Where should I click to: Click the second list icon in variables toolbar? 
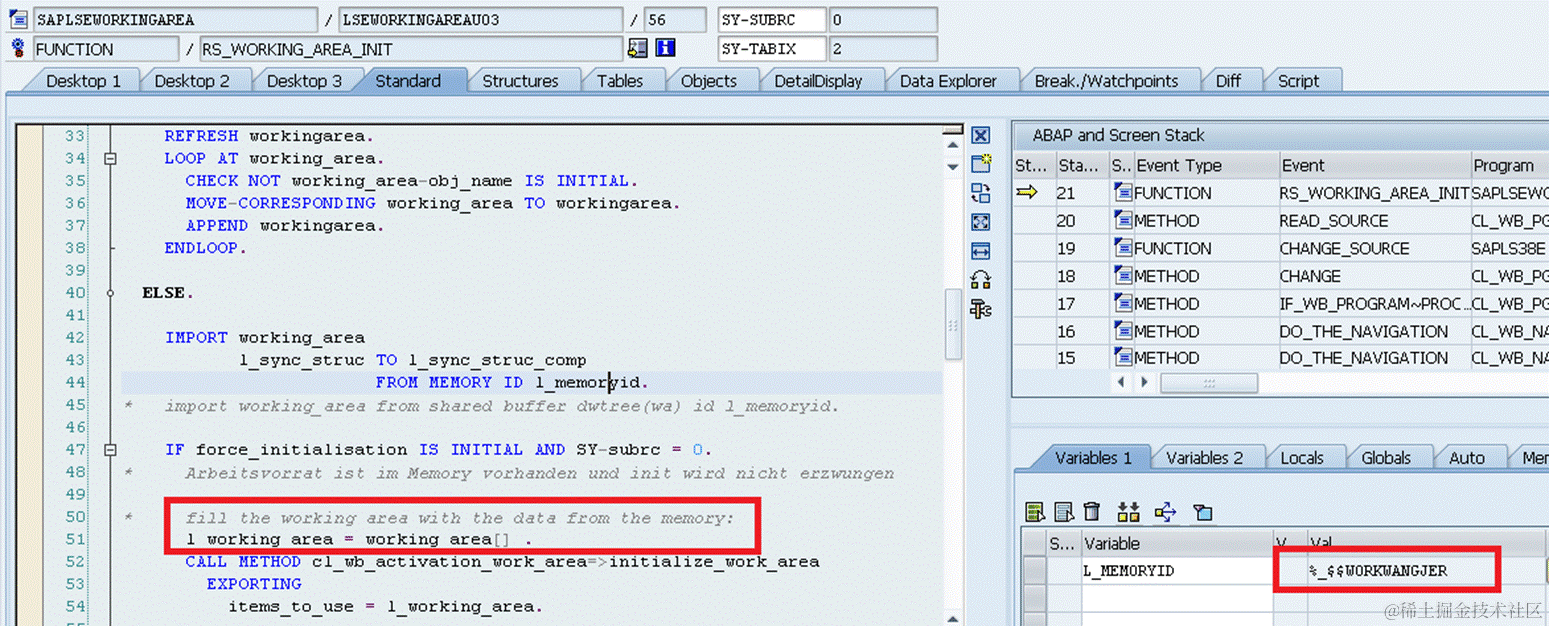pyautogui.click(x=1064, y=512)
